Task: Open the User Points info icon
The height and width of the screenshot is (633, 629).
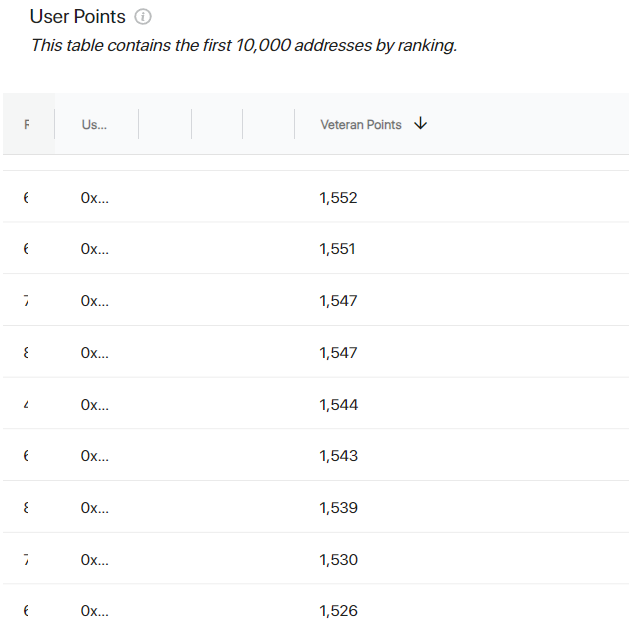Action: click(143, 17)
